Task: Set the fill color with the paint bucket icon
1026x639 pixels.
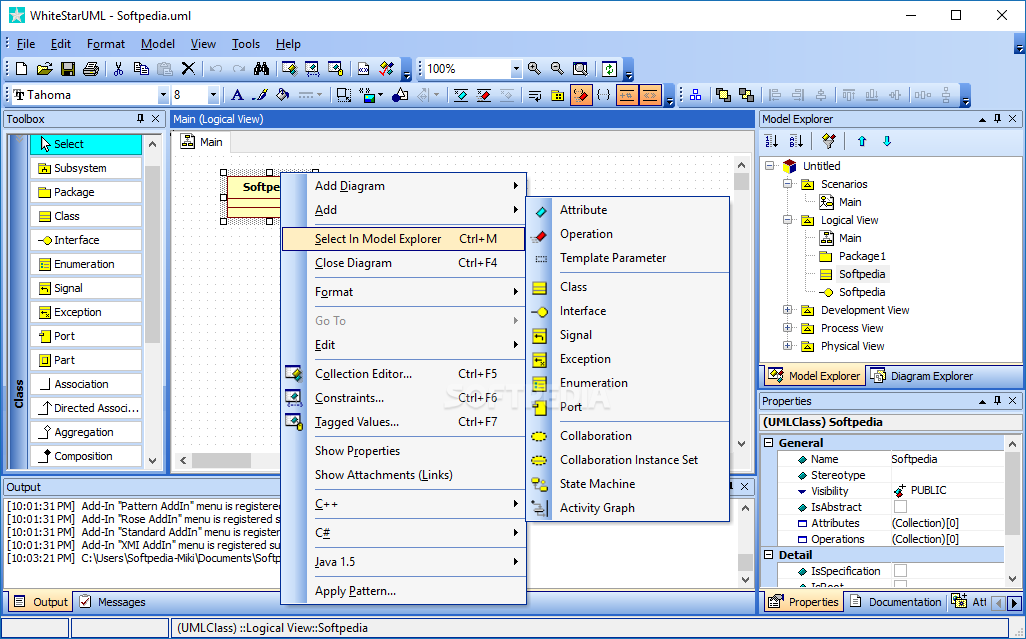Action: [x=283, y=95]
